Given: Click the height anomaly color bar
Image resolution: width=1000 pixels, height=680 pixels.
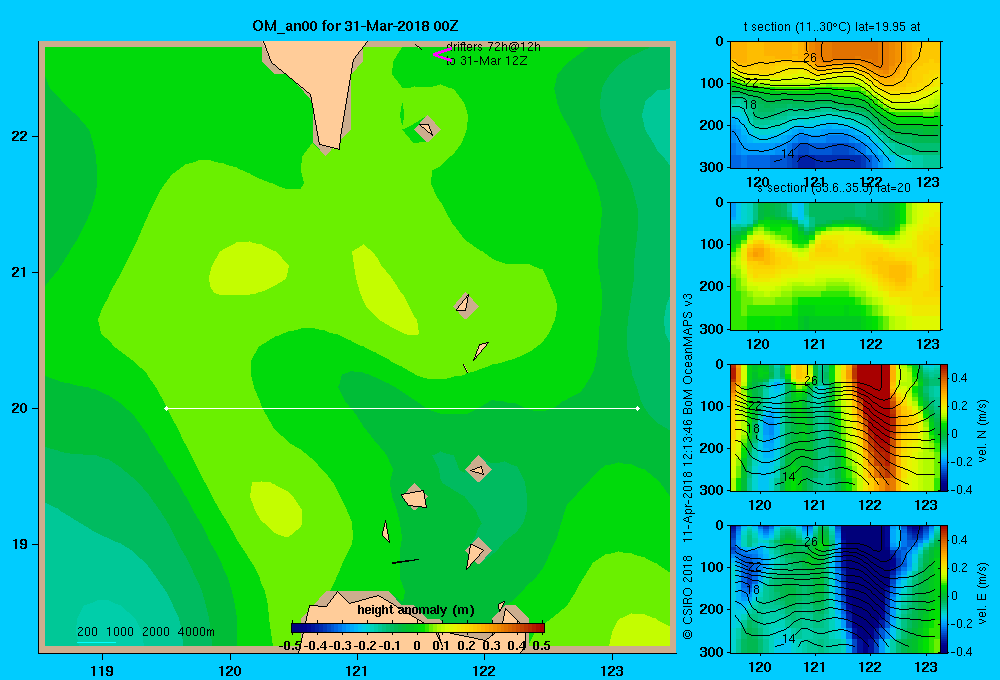Looking at the screenshot, I should tap(418, 628).
